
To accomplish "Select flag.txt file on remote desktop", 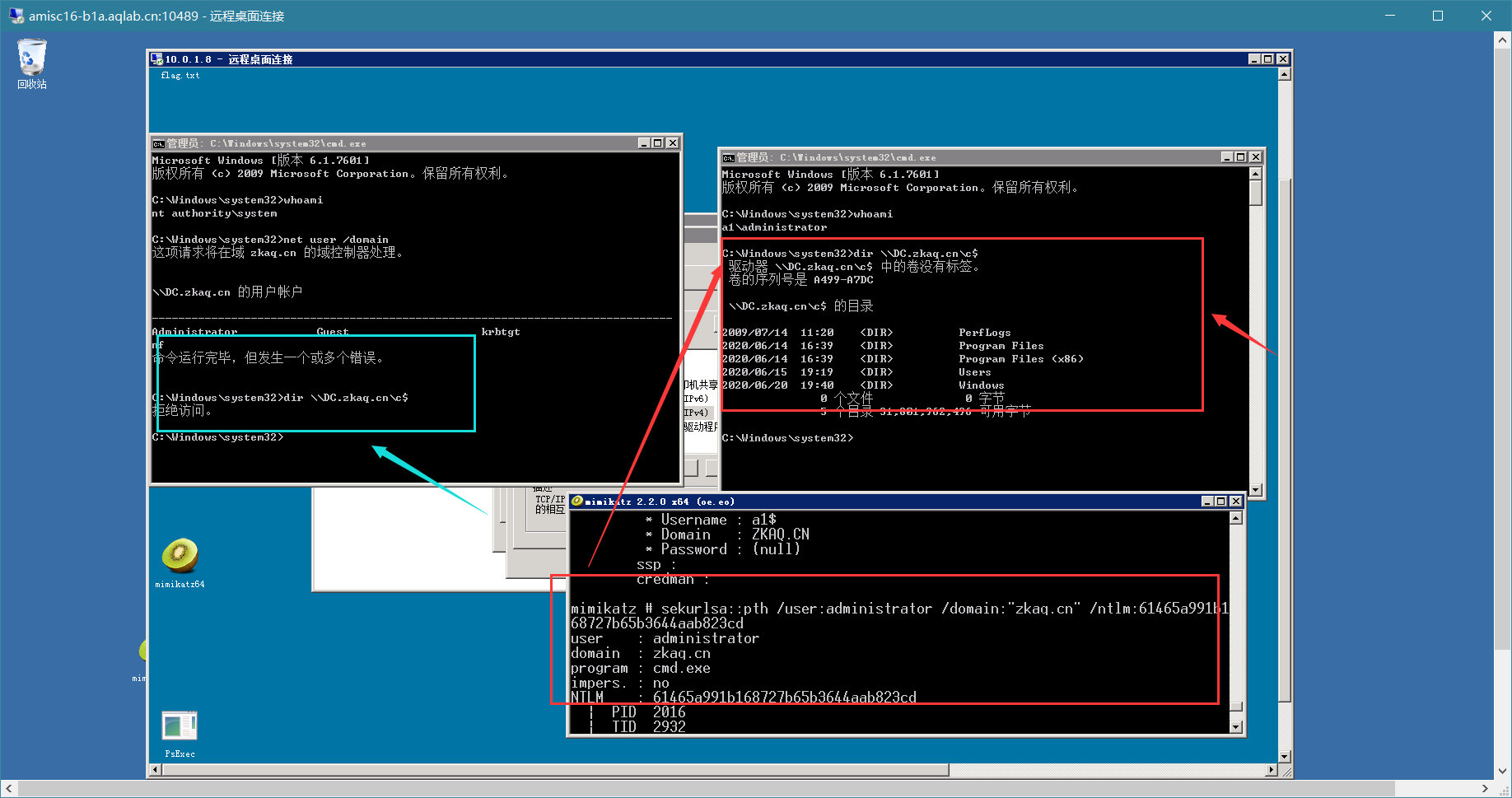I will coord(180,75).
